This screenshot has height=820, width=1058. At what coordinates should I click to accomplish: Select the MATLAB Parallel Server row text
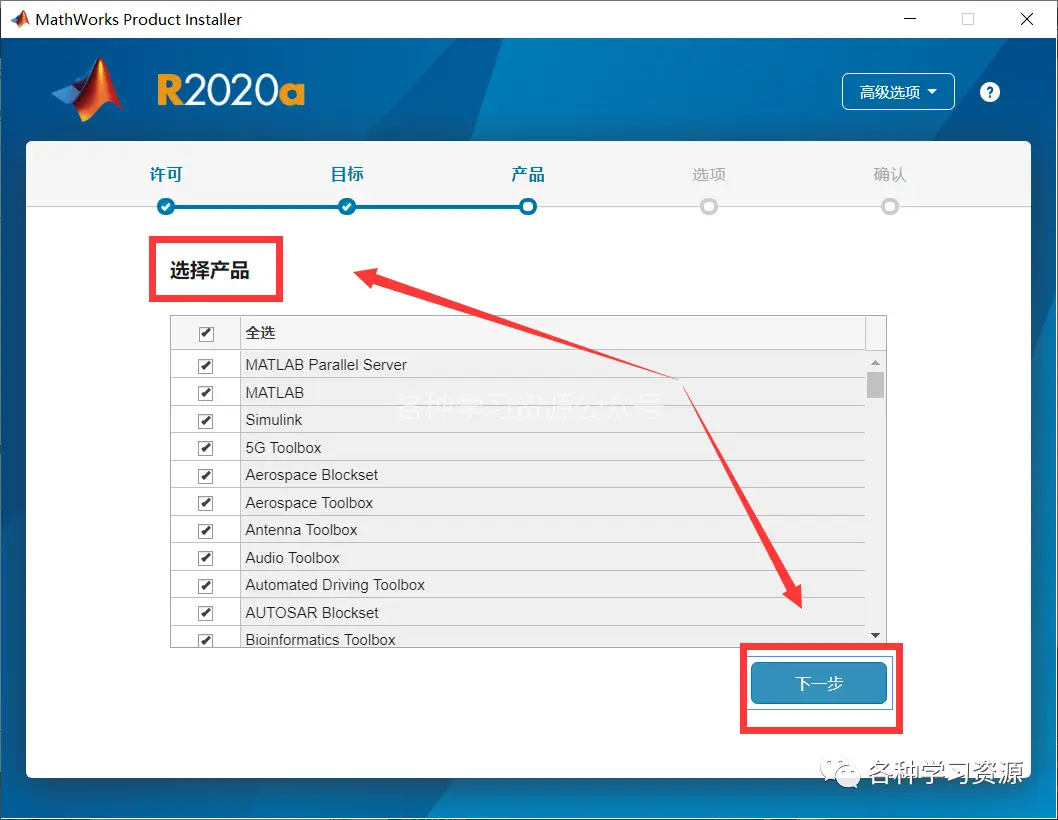coord(326,365)
